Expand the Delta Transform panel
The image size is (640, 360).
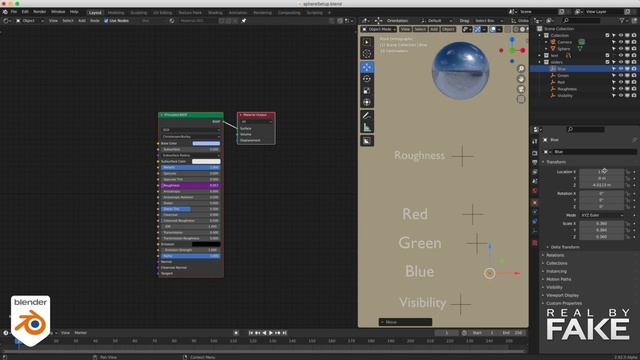point(565,247)
